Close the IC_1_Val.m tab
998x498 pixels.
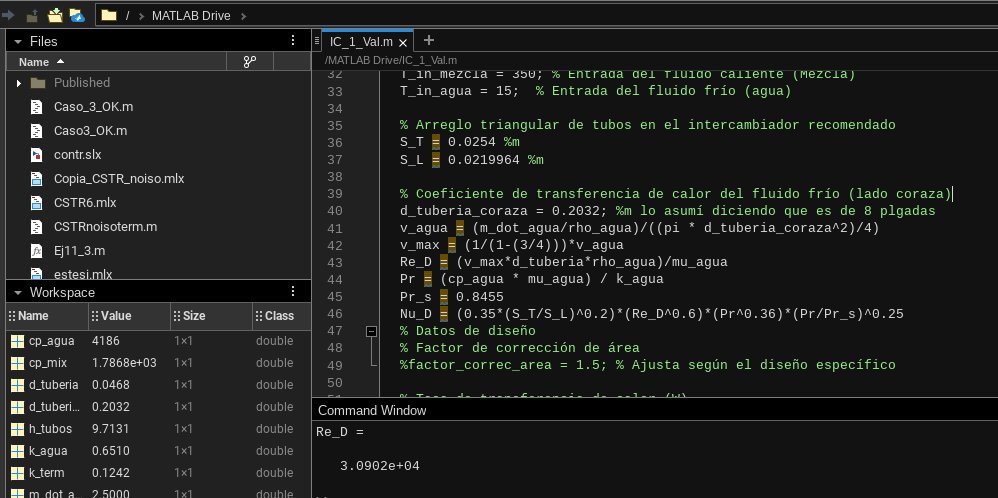pyautogui.click(x=402, y=43)
